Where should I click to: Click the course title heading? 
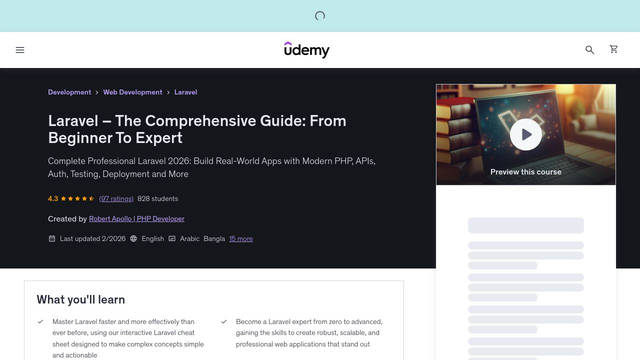click(197, 129)
